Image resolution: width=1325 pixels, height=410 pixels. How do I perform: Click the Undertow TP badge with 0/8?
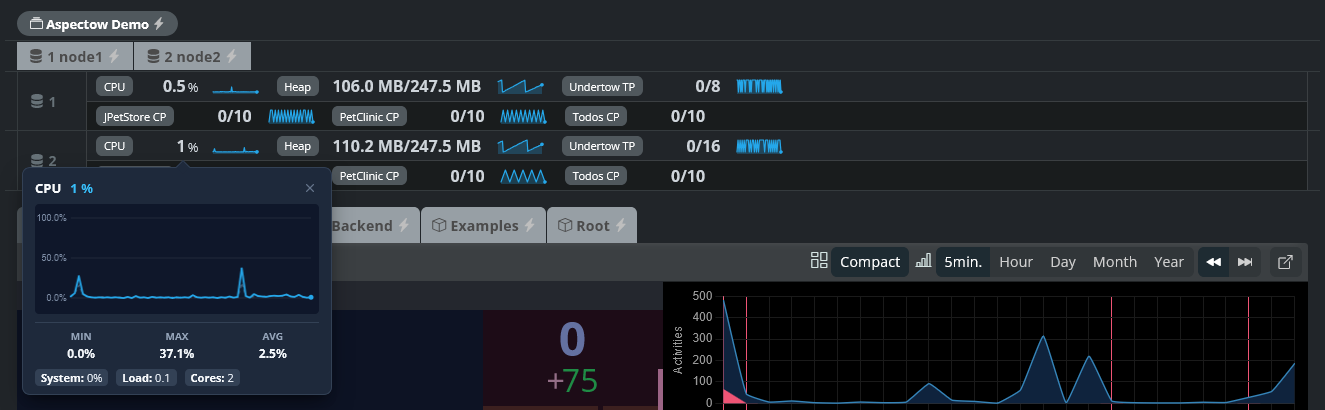pos(602,87)
